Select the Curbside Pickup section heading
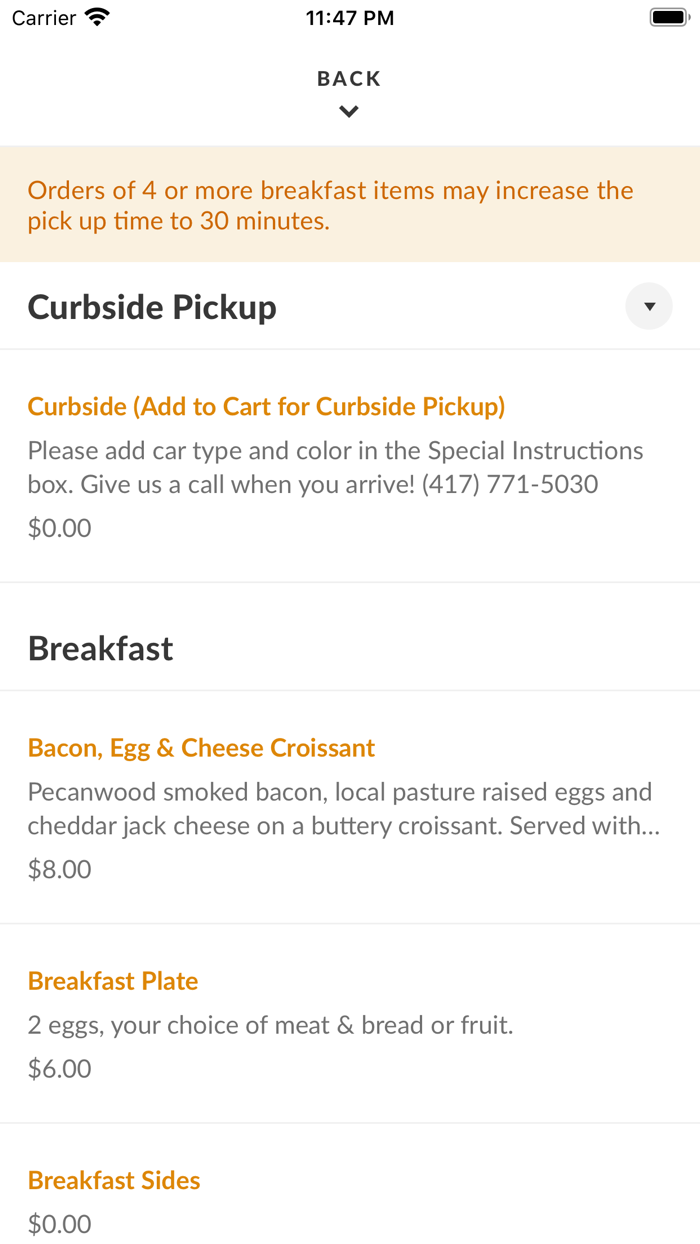The height and width of the screenshot is (1244, 700). (x=152, y=307)
